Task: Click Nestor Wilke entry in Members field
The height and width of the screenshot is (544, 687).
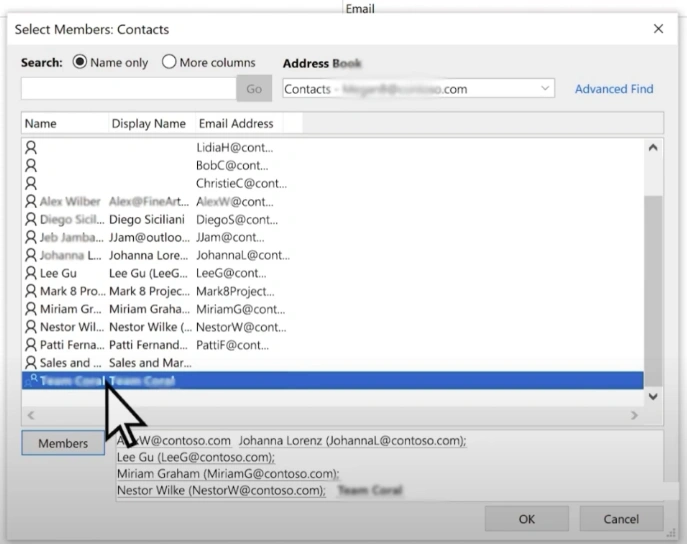Action: click(x=221, y=491)
